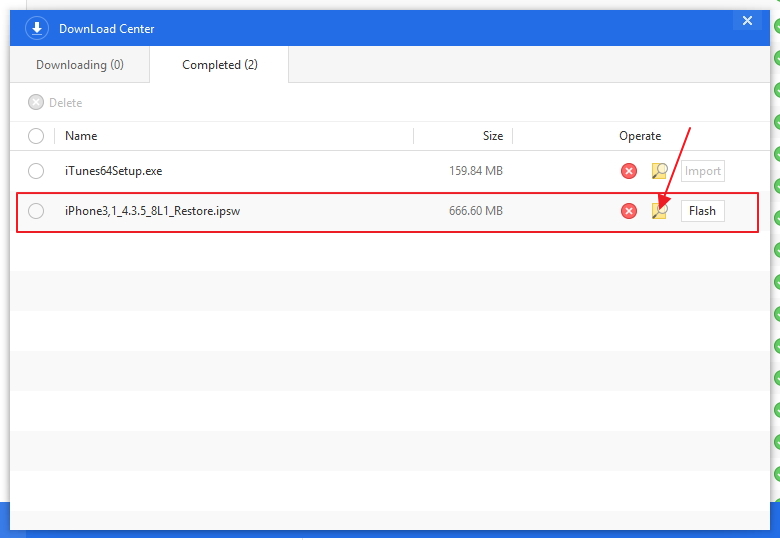The image size is (780, 540).
Task: Click the Import button for iTunes64Setup.exe
Action: 702,171
